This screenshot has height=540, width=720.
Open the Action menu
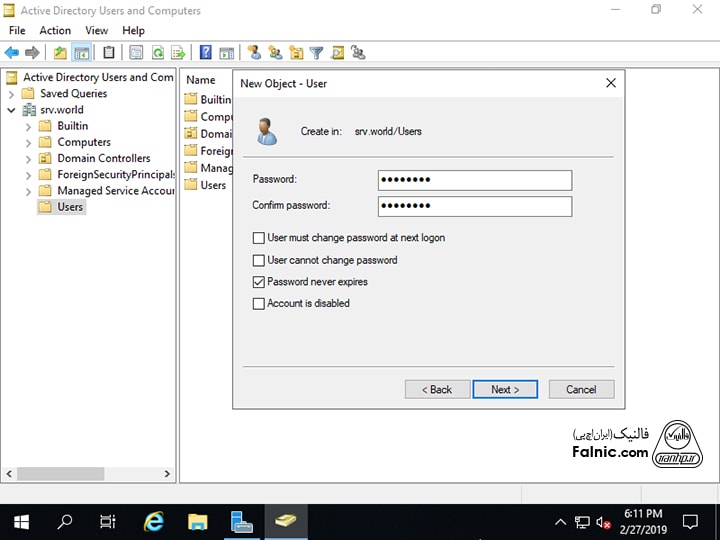coord(55,31)
